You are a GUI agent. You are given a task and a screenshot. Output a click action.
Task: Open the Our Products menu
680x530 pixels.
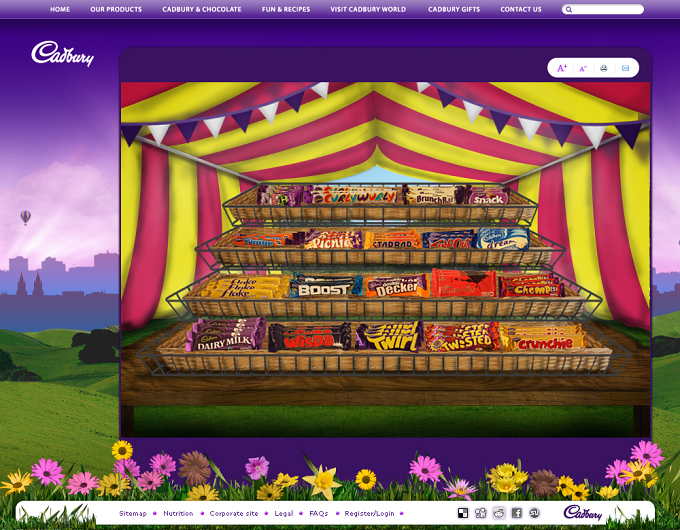click(116, 9)
